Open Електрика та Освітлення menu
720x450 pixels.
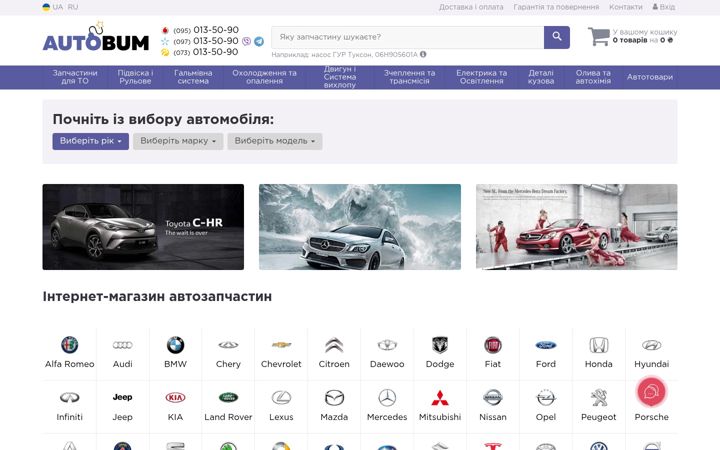point(481,77)
